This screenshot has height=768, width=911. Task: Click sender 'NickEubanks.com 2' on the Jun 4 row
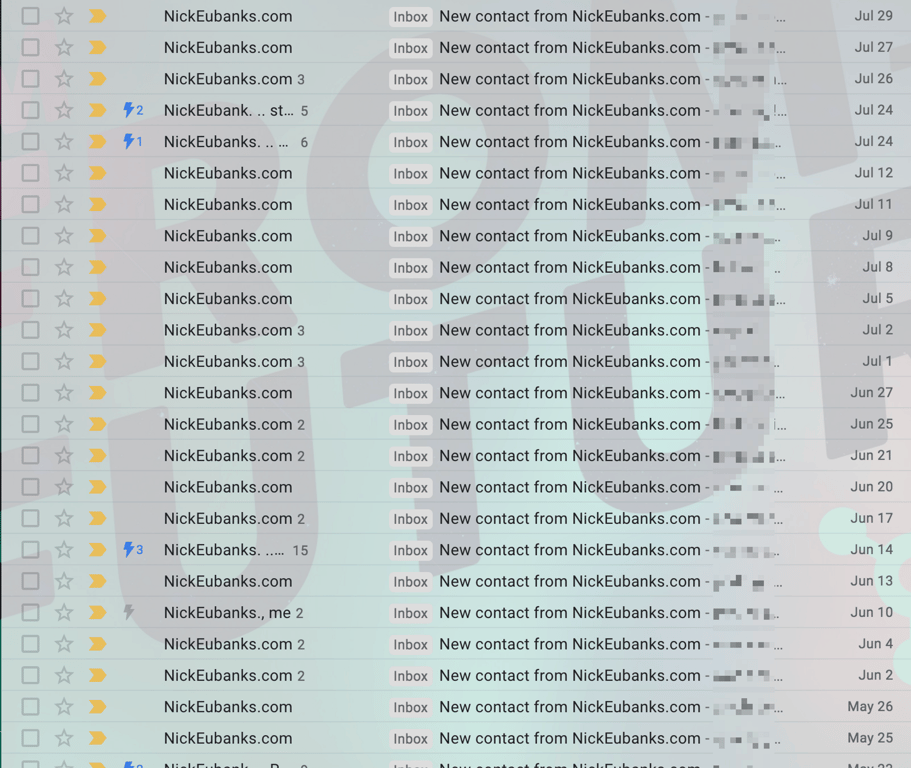click(234, 644)
